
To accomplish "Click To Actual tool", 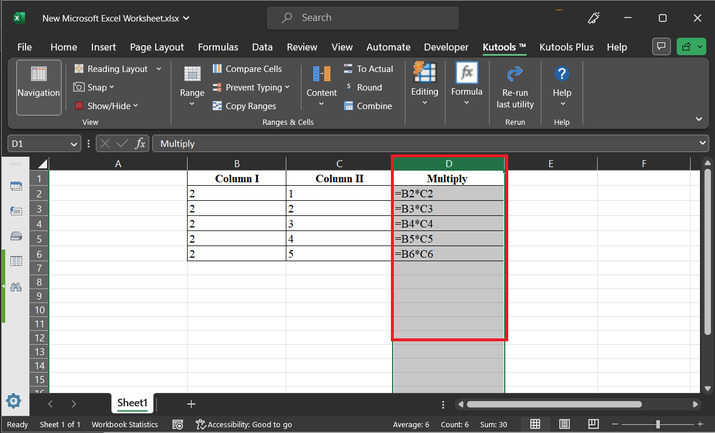I will tap(368, 69).
